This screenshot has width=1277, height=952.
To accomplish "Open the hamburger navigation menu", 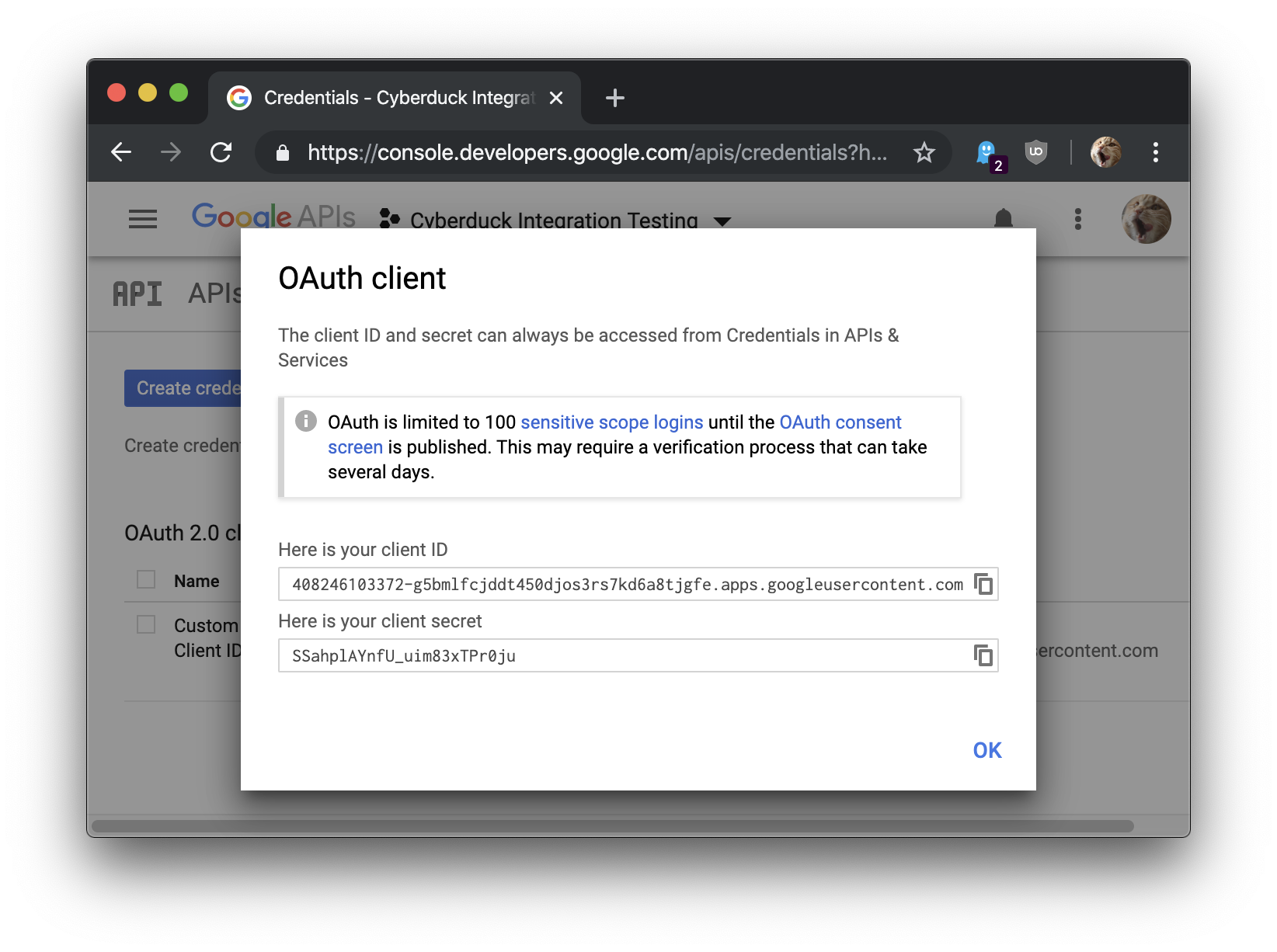I will point(143,219).
